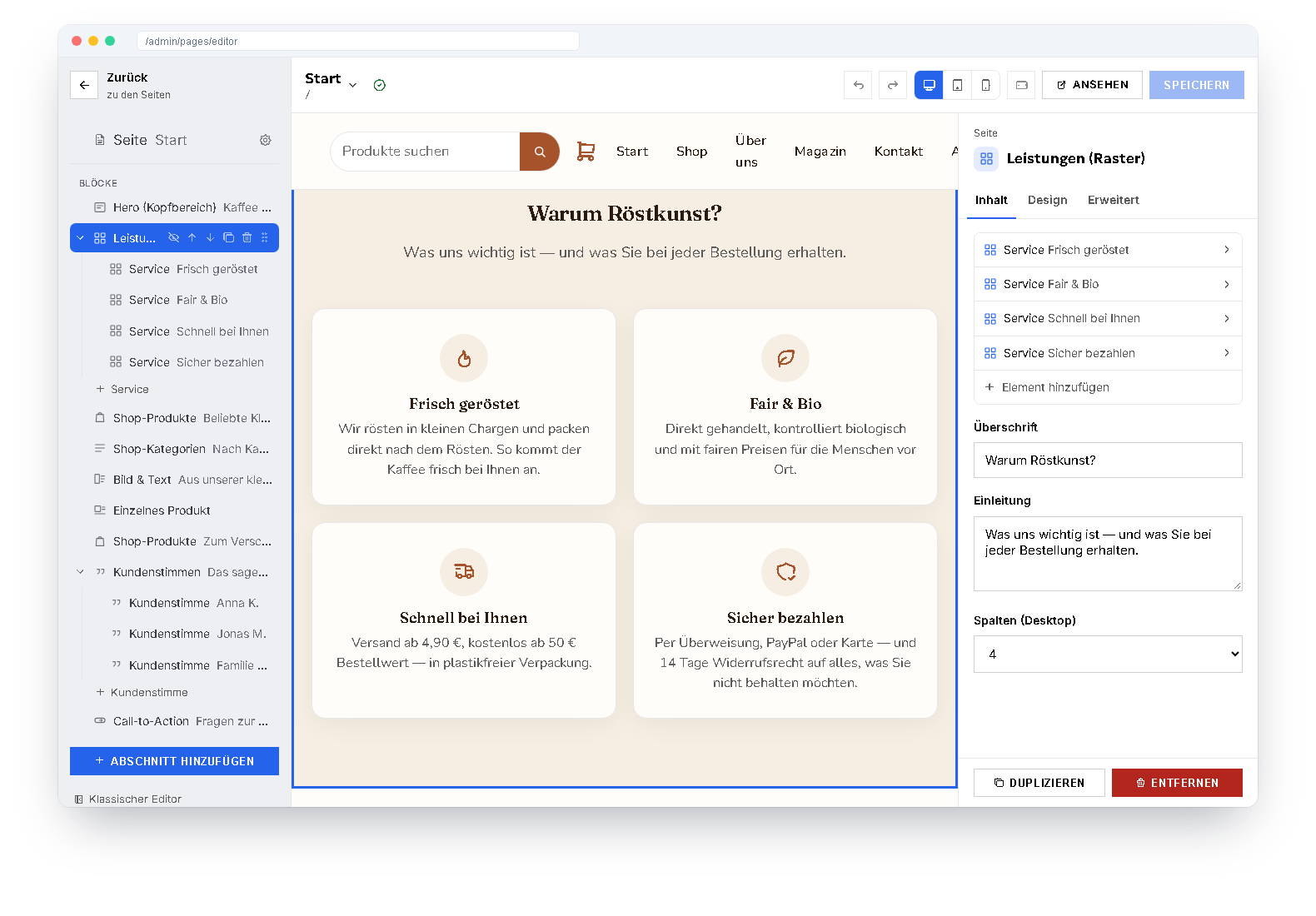This screenshot has width=1316, height=916.
Task: Switch preview to mobile phone view
Action: pyautogui.click(x=986, y=85)
